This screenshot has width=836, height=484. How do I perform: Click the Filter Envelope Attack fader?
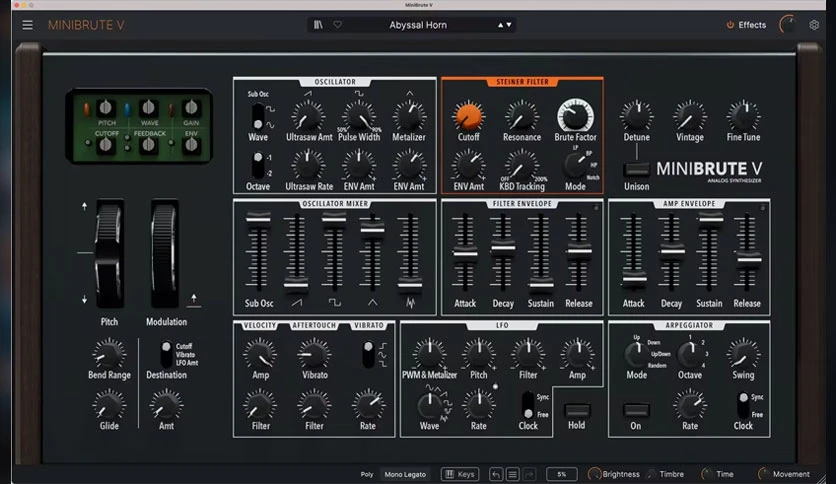tap(465, 254)
